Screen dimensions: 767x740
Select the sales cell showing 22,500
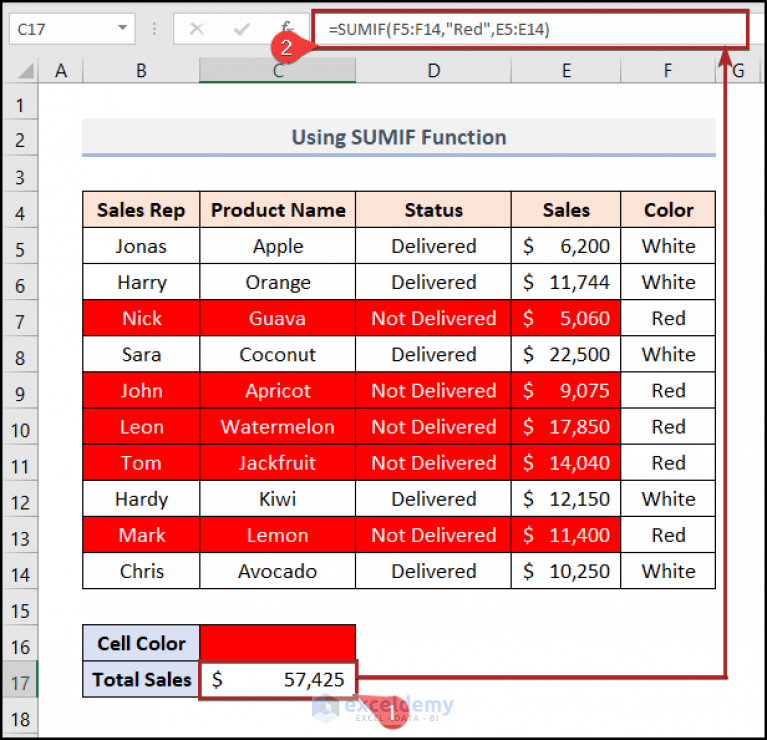[566, 355]
